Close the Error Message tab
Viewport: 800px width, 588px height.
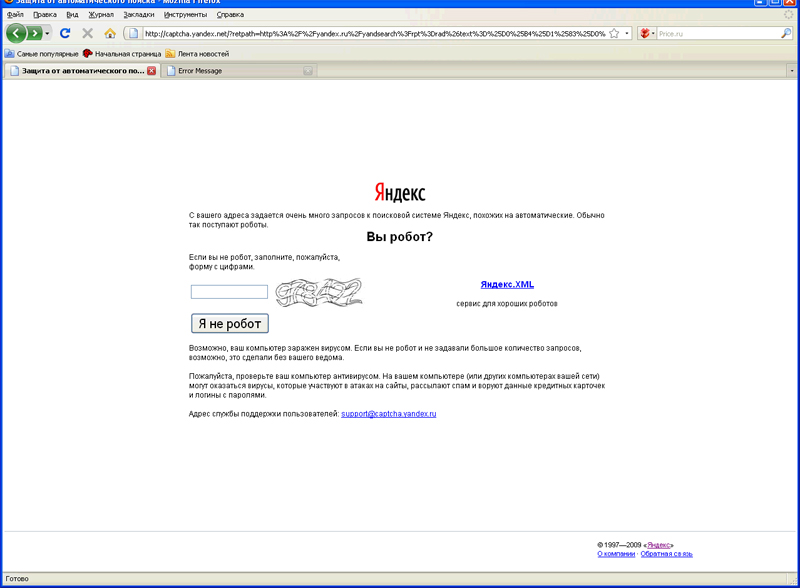click(x=308, y=71)
